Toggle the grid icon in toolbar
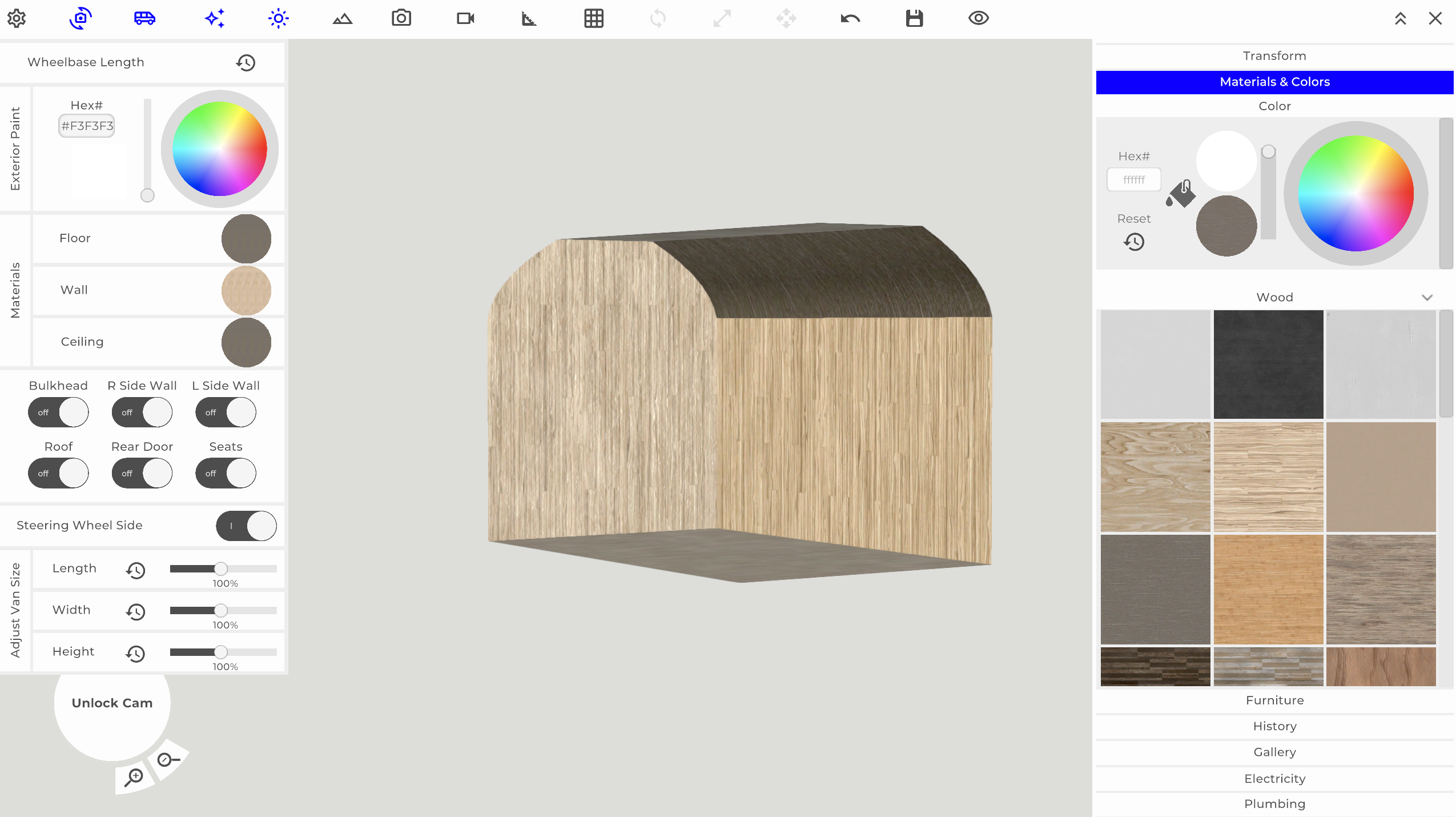Viewport: 1456px width, 817px height. point(594,18)
